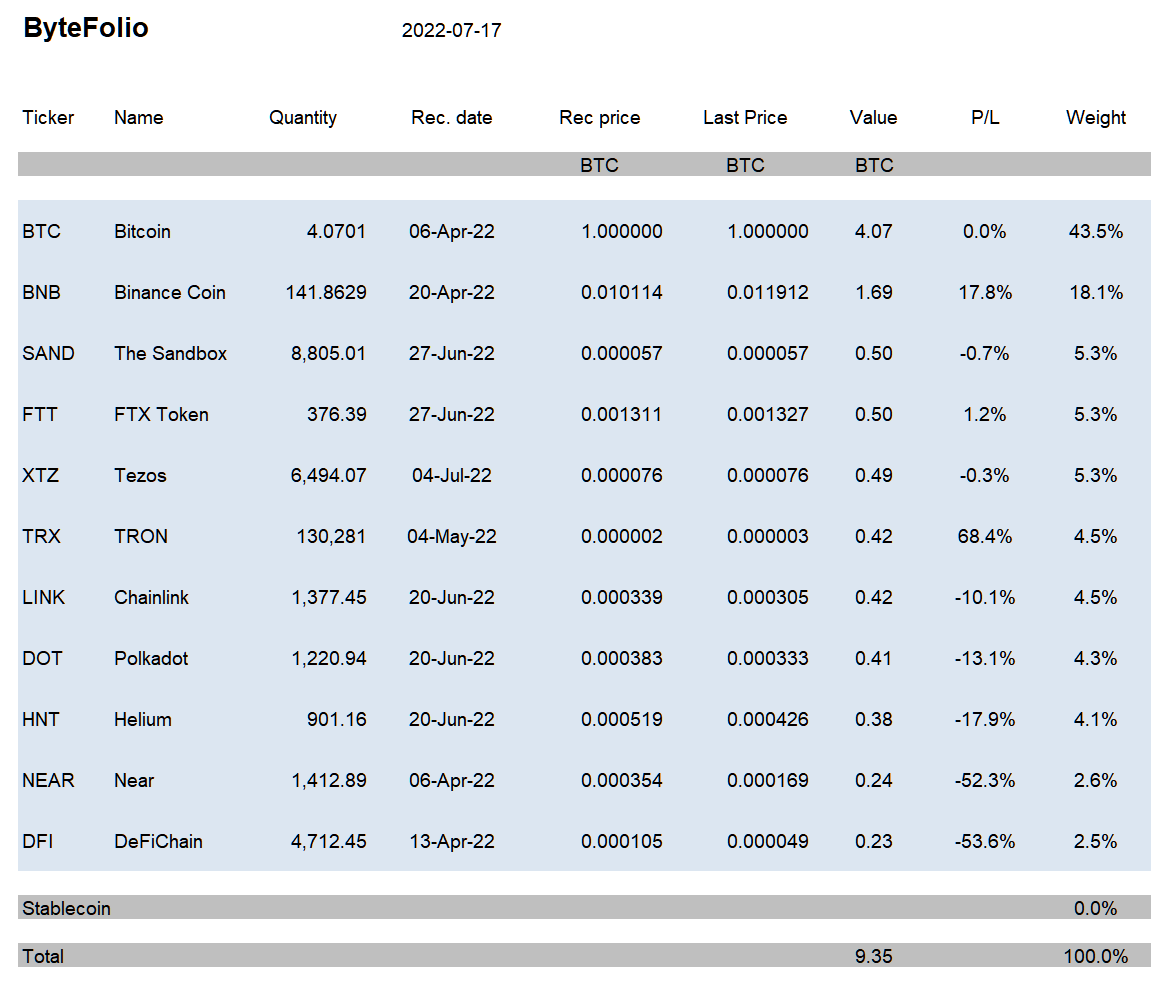
Task: Click TRX P/L value 68.4%
Action: [985, 536]
